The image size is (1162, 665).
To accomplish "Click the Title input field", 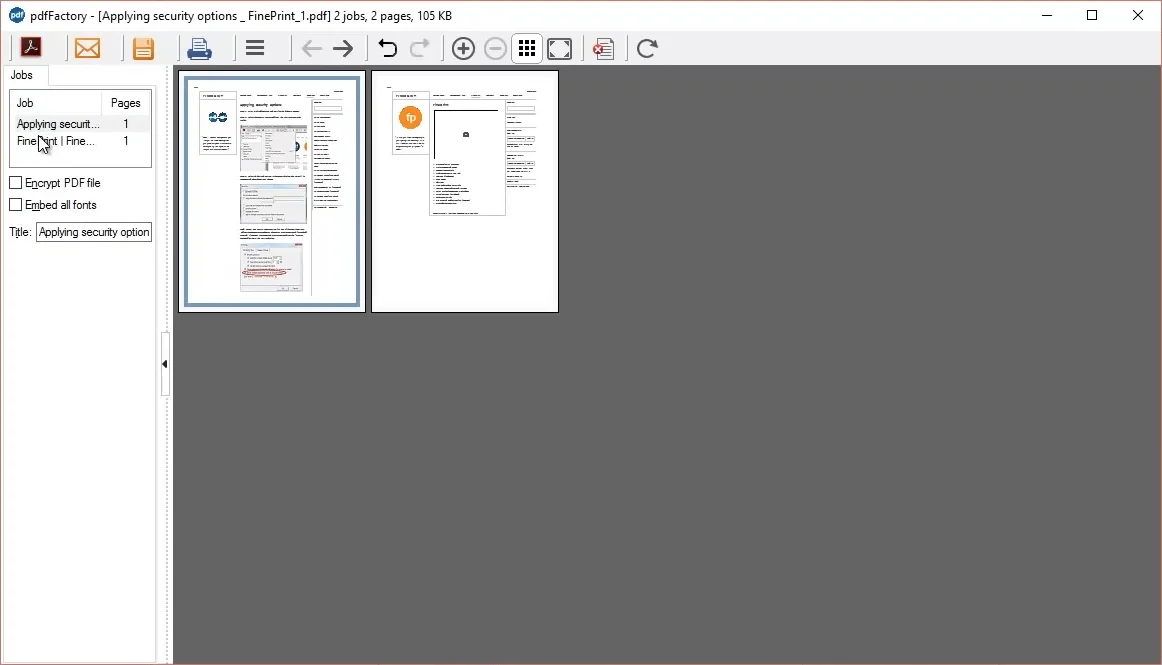I will pos(94,232).
